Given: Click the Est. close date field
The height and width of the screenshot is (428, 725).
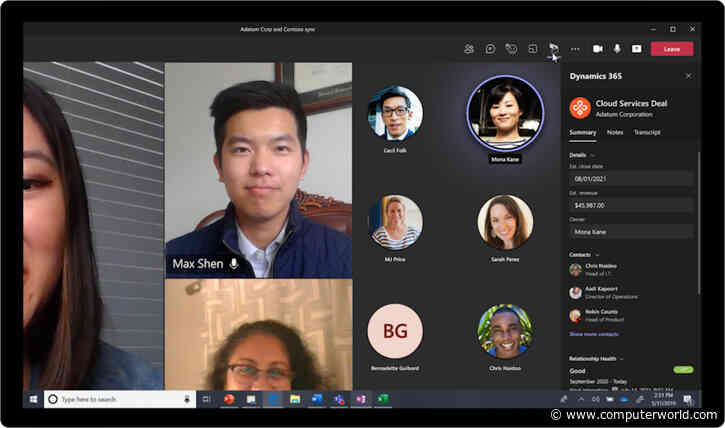Looking at the screenshot, I should pos(631,179).
